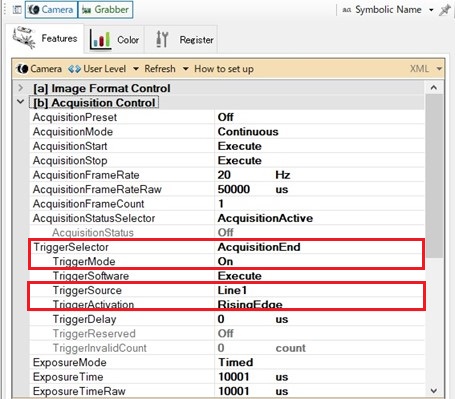Click the Refresh button
The width and height of the screenshot is (455, 399).
[x=160, y=69]
